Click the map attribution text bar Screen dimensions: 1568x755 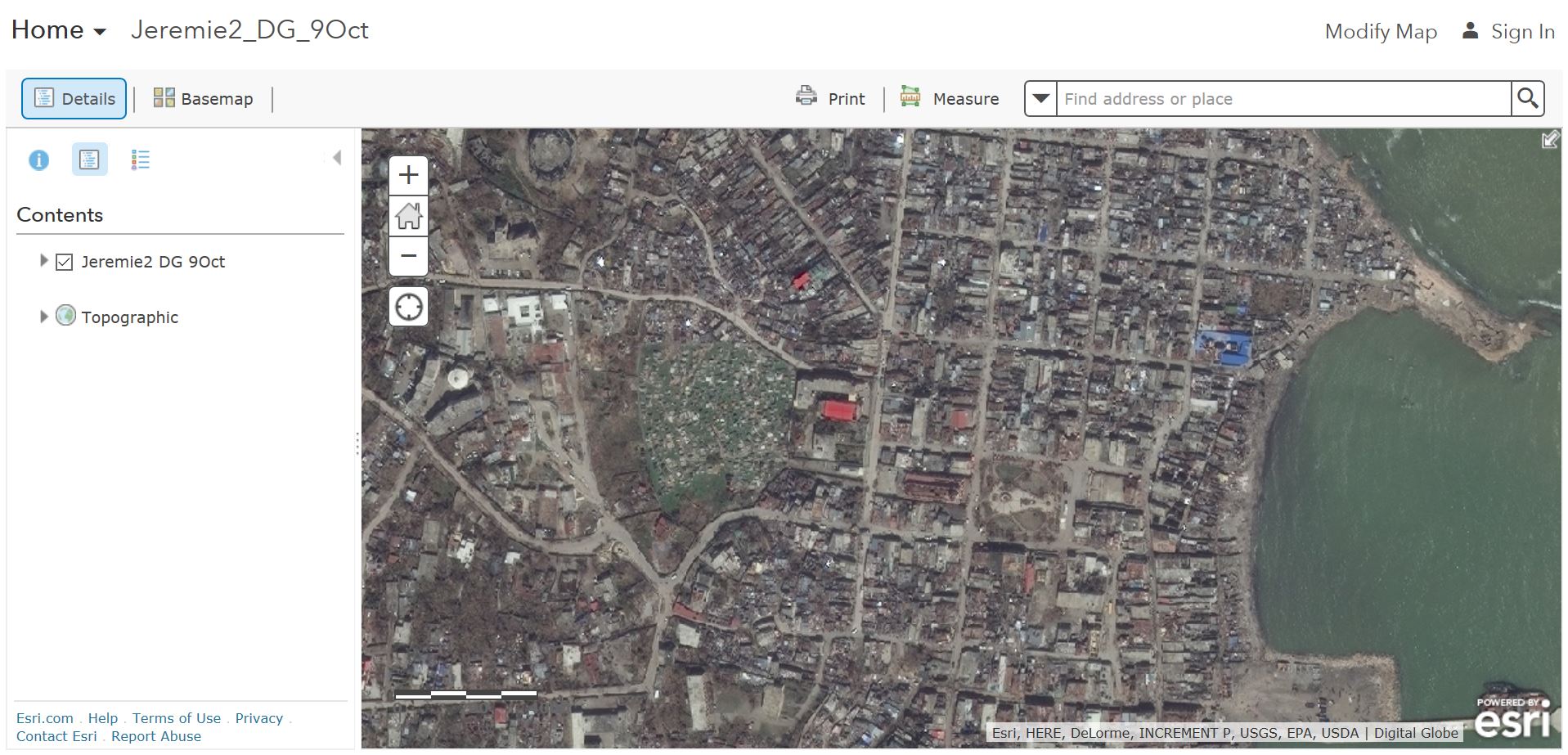[x=1224, y=733]
